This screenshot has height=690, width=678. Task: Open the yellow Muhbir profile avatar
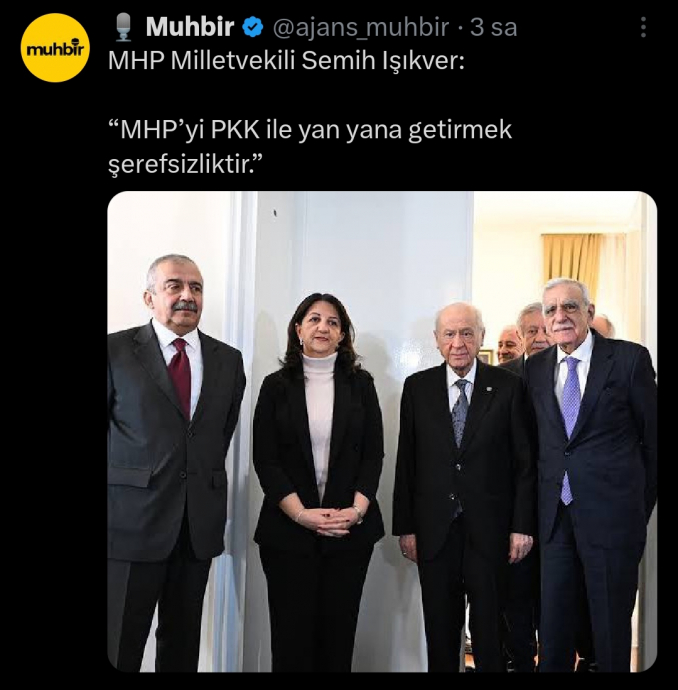click(55, 48)
